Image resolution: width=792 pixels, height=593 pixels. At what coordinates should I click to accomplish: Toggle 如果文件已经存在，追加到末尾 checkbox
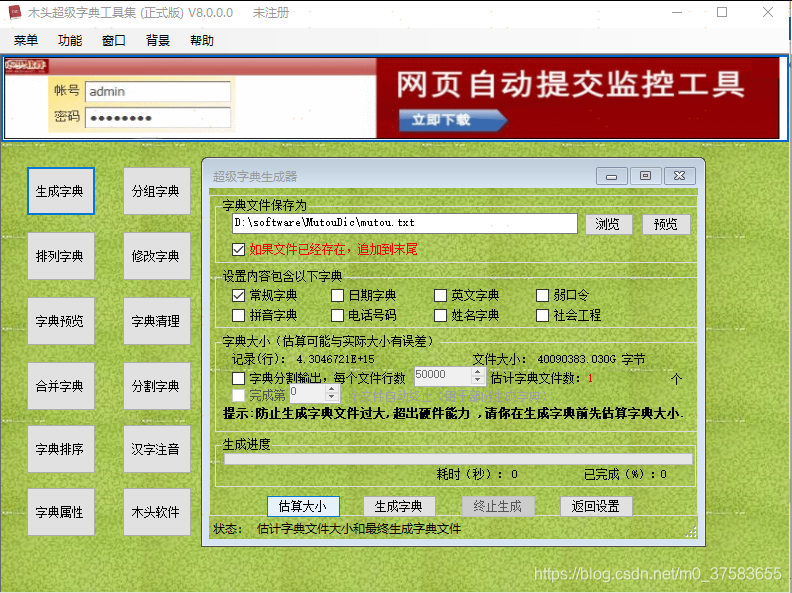(x=238, y=250)
